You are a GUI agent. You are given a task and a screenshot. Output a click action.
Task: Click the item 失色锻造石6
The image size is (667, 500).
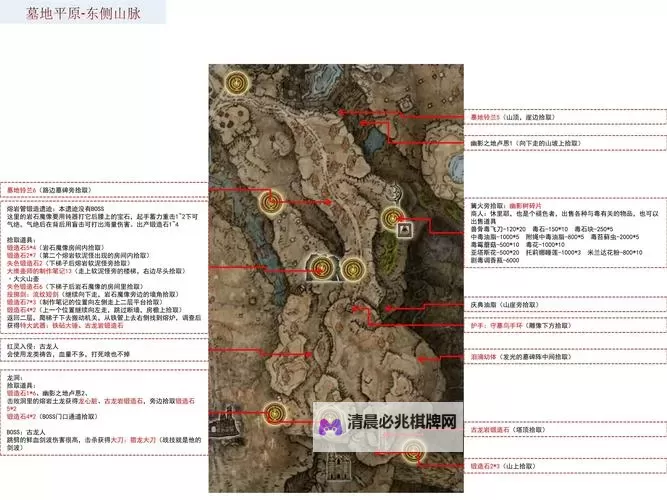click(25, 287)
